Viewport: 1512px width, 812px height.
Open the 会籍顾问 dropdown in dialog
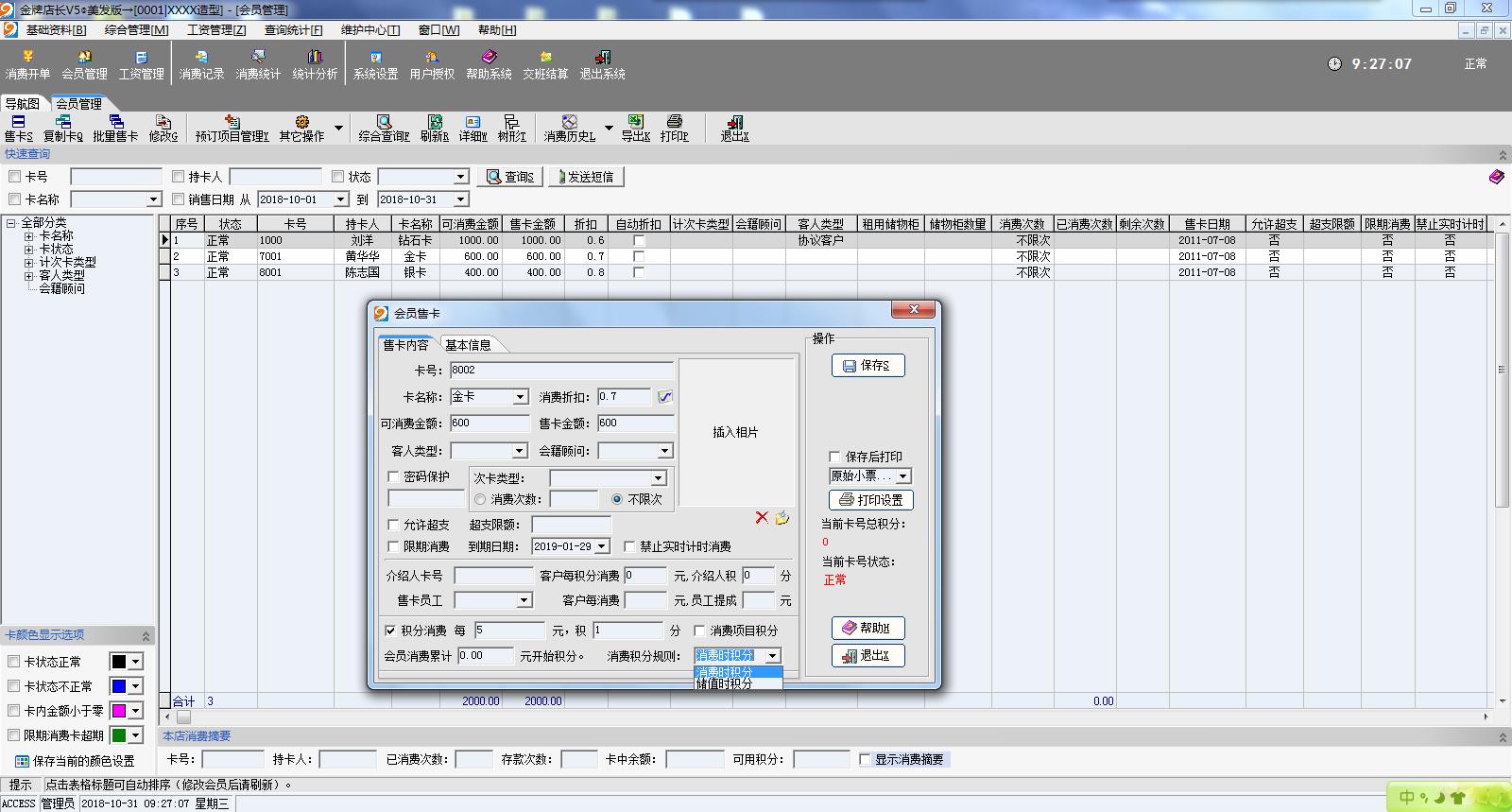click(x=665, y=451)
